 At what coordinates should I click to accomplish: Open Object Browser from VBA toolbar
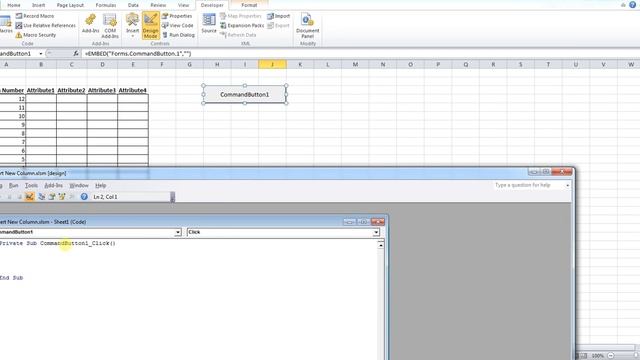tap(62, 197)
